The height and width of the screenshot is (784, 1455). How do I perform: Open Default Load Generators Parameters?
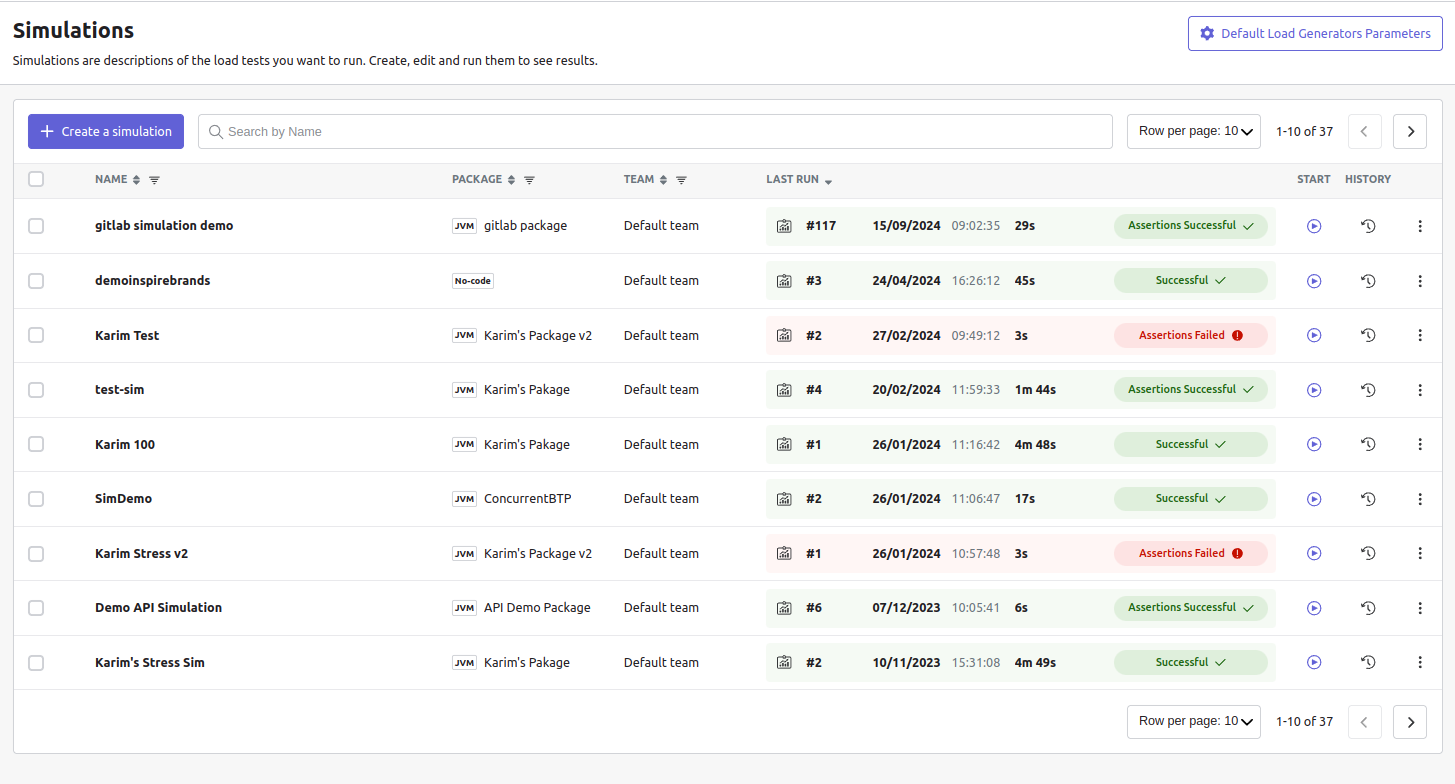pyautogui.click(x=1315, y=33)
